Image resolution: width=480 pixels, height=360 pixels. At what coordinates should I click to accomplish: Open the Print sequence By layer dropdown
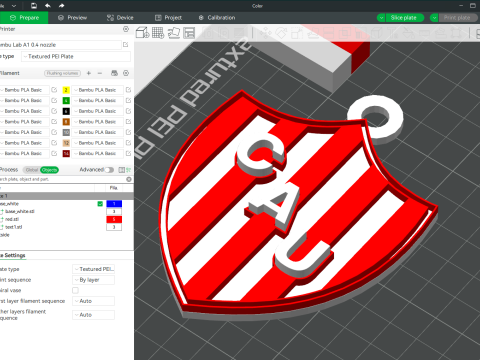[93, 280]
